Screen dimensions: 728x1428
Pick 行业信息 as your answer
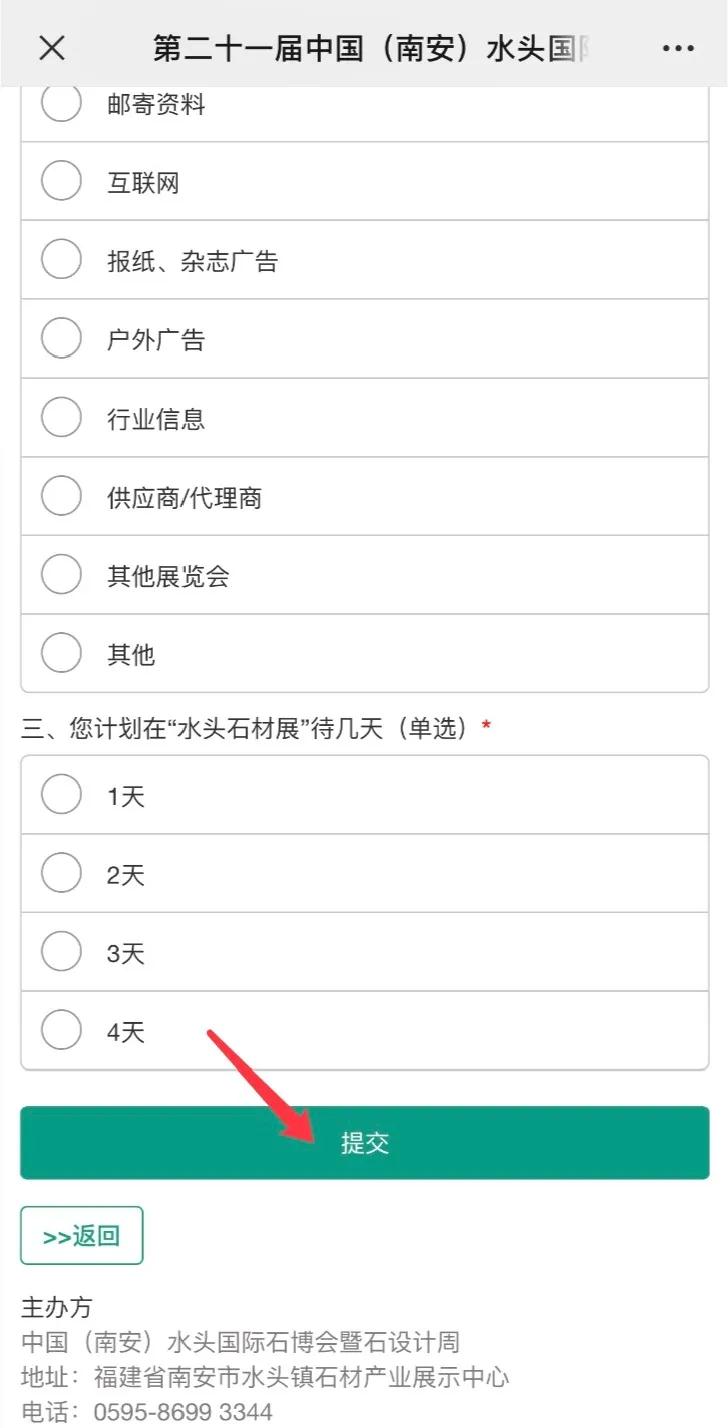(x=61, y=417)
